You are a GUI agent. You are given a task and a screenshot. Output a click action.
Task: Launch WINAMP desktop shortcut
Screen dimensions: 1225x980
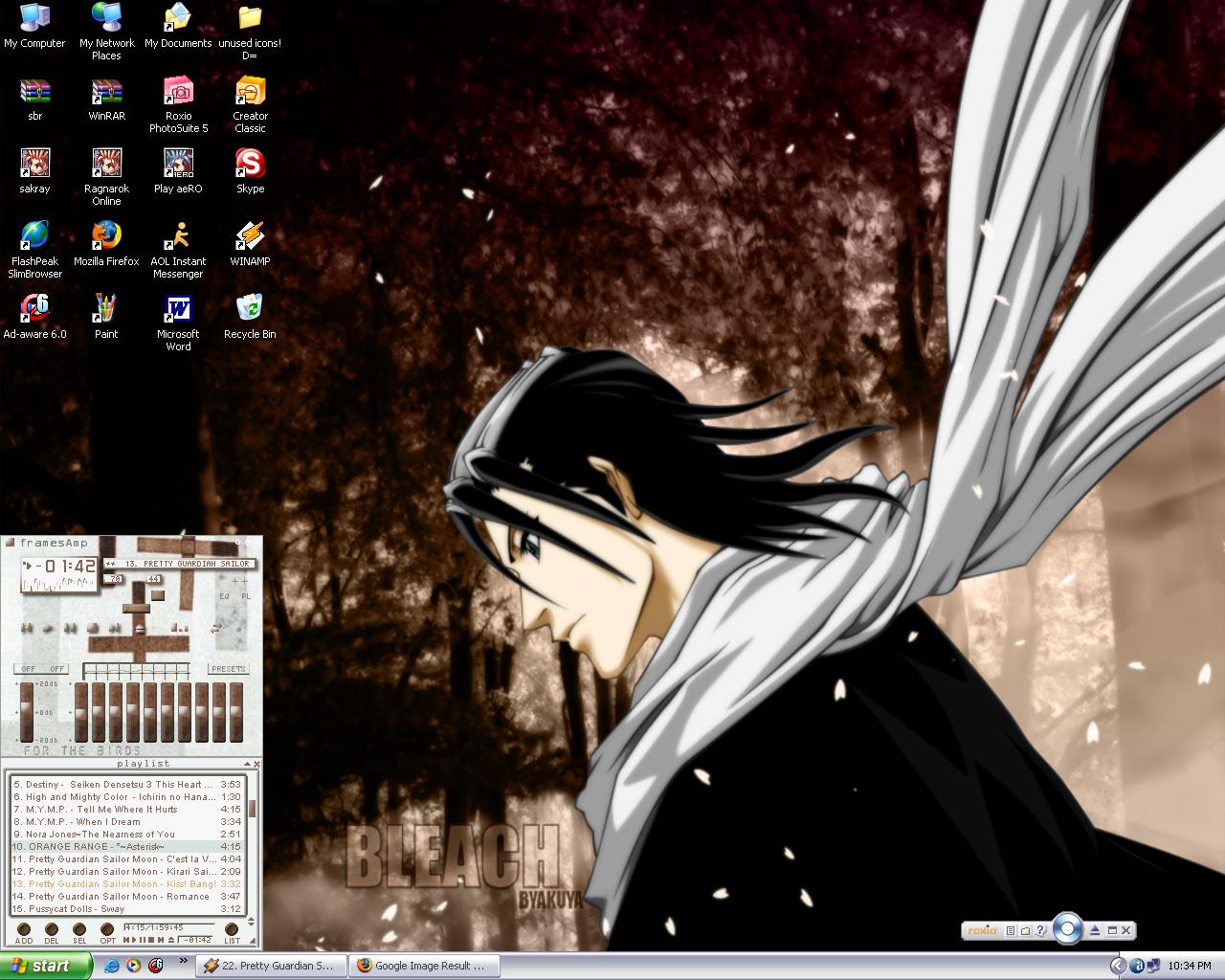point(250,244)
